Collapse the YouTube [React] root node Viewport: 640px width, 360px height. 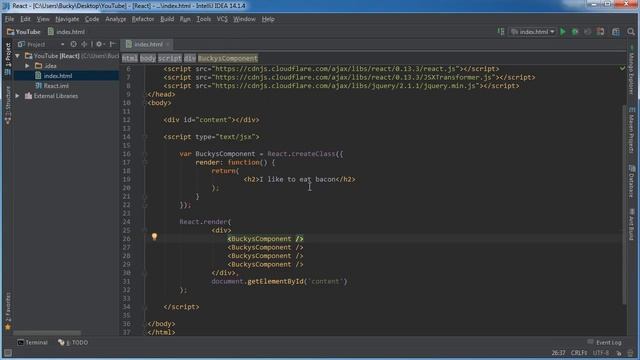(17, 56)
